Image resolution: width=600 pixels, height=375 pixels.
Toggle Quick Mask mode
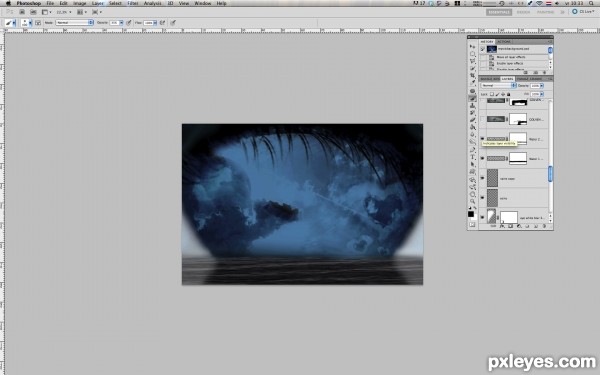coord(472,225)
